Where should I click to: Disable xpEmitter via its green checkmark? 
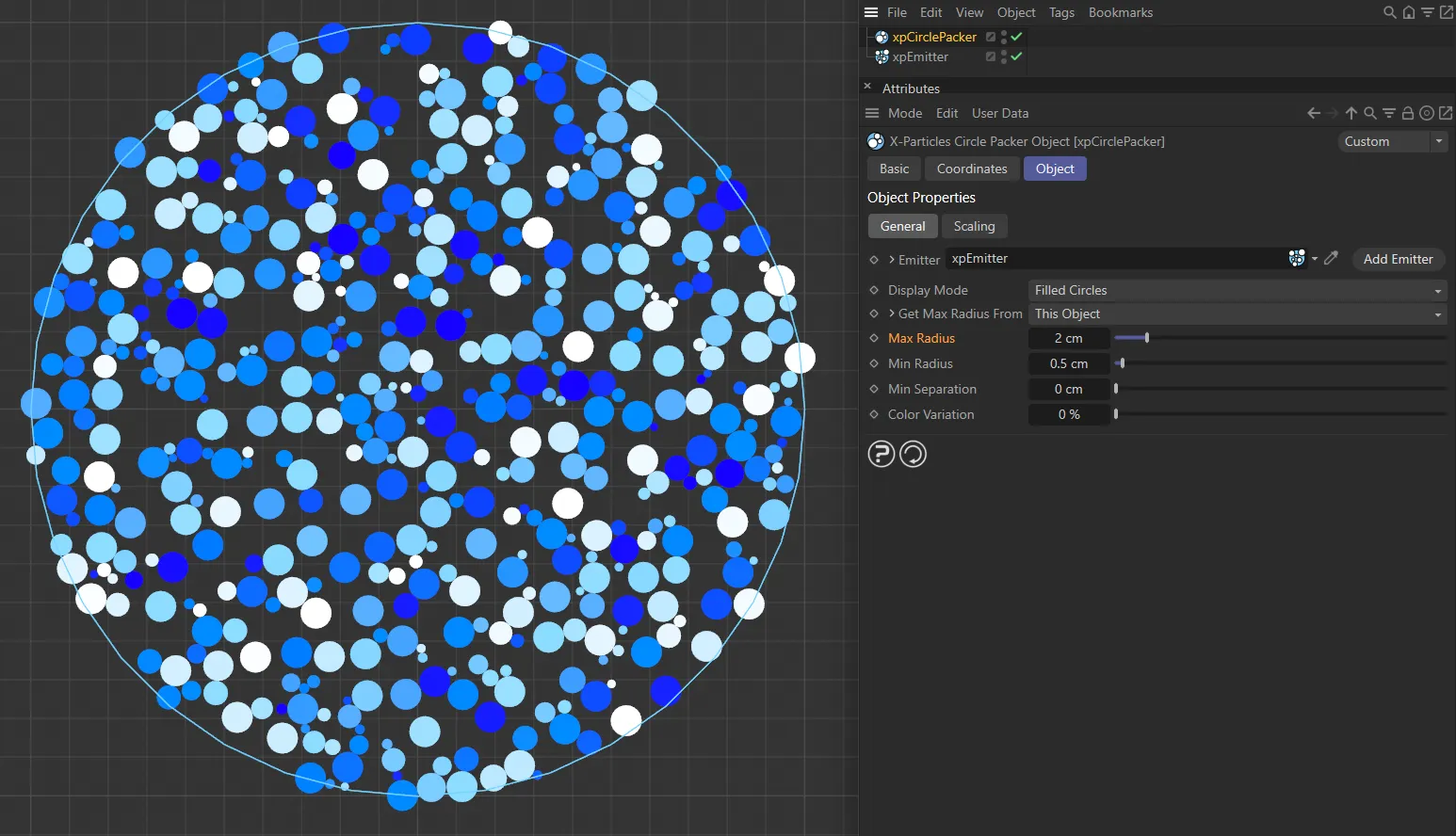click(1017, 56)
